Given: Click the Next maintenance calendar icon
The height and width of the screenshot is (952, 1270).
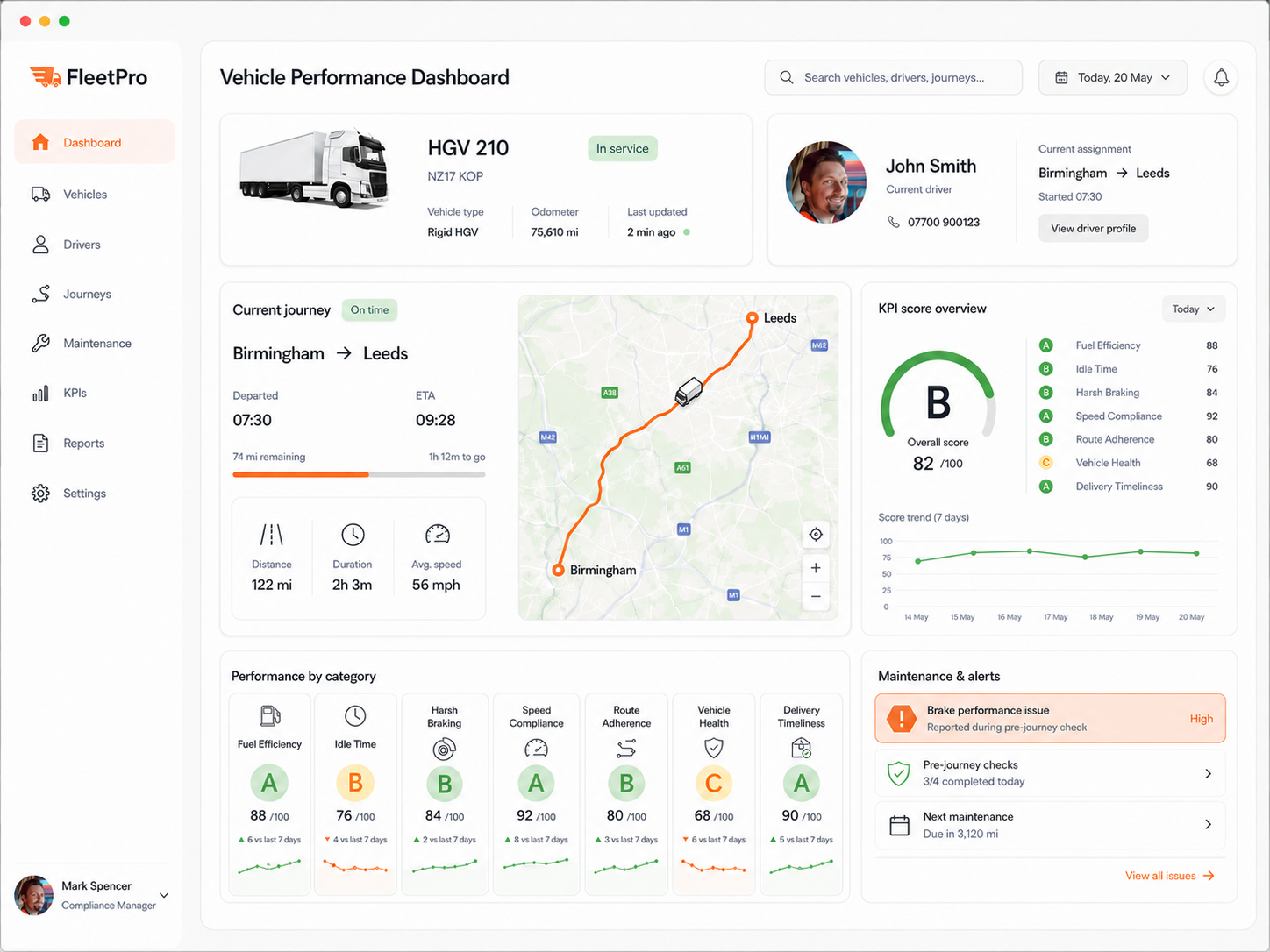Looking at the screenshot, I should click(899, 825).
